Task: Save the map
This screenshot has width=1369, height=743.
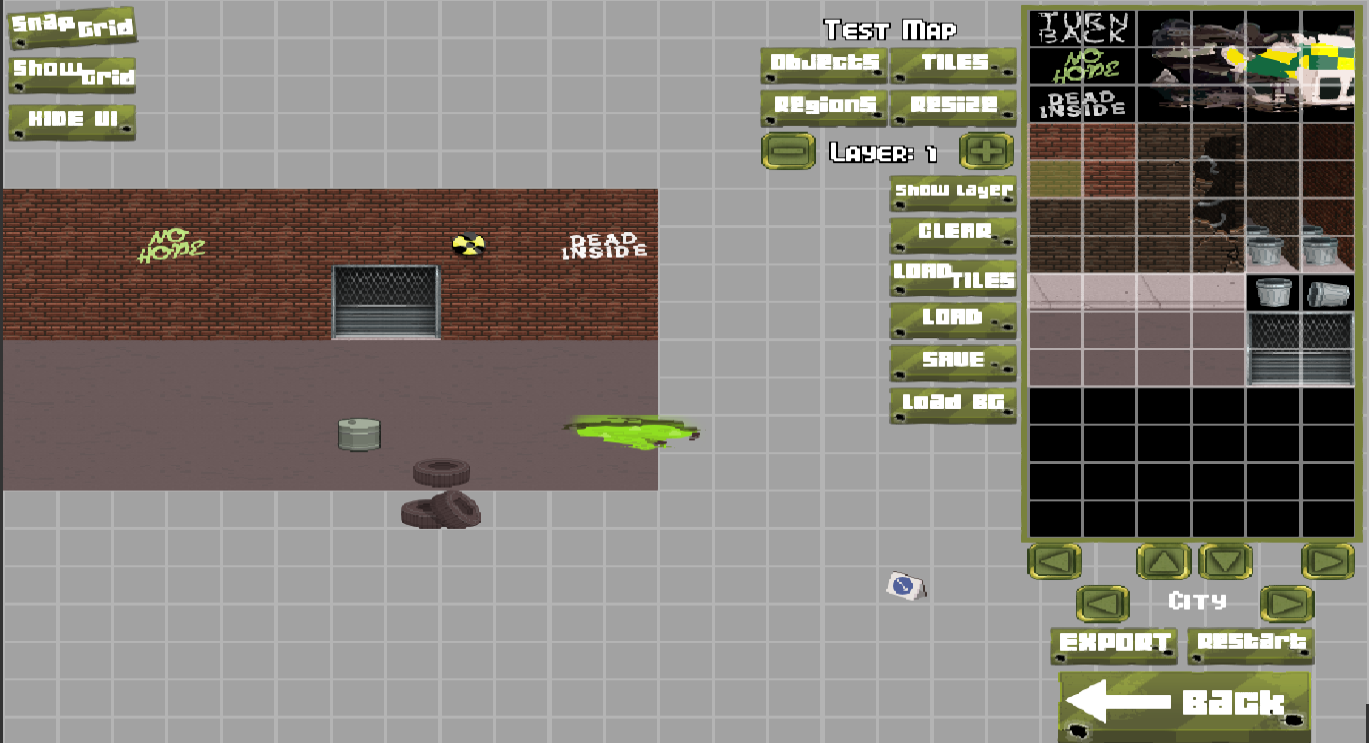Action: point(953,362)
